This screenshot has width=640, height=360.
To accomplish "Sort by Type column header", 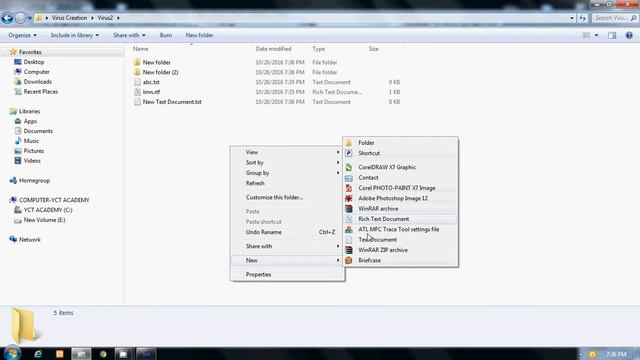I will 319,49.
